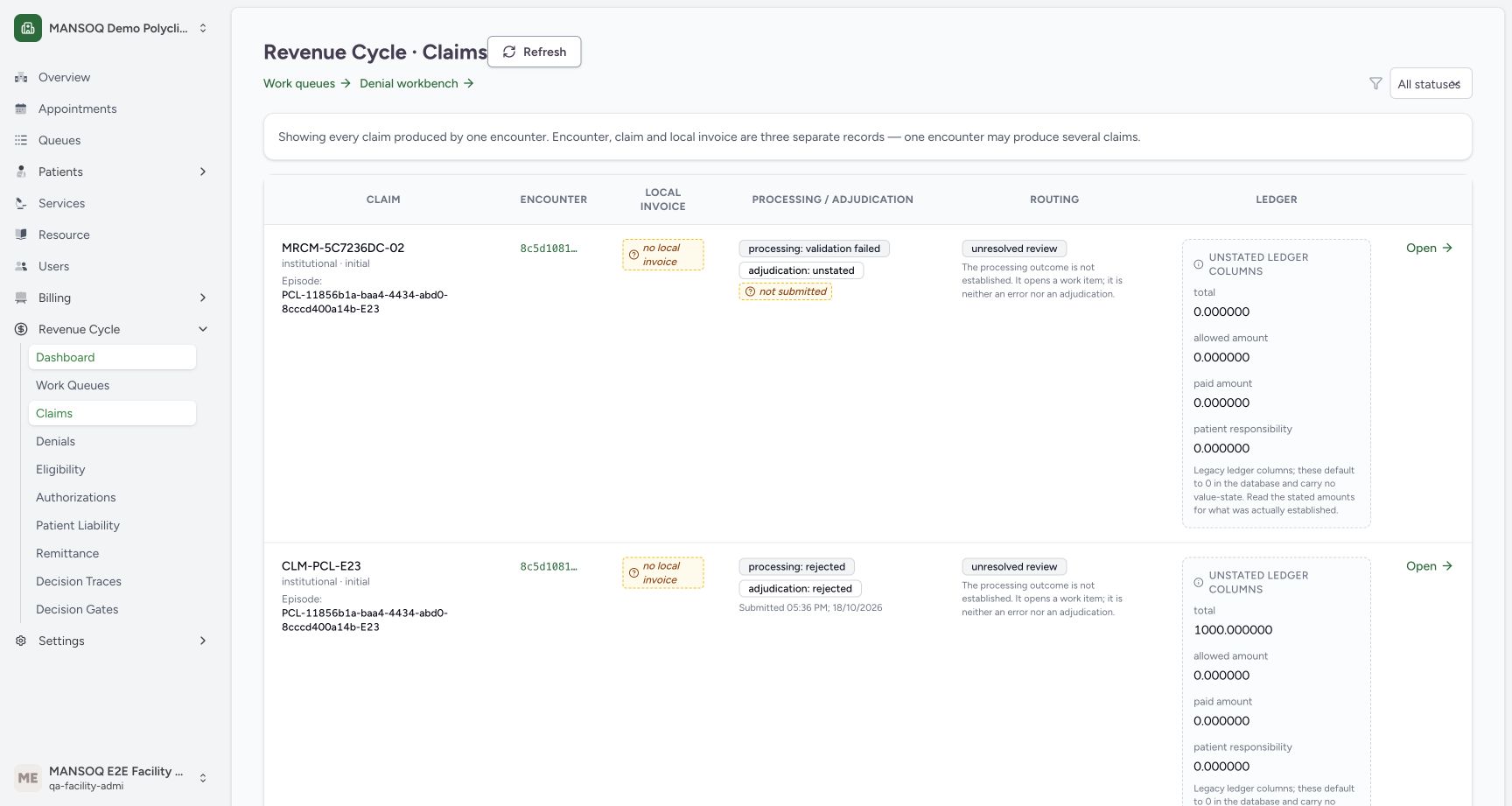This screenshot has width=1512, height=806.
Task: Expand the Settings submenu chevron
Action: coord(203,641)
